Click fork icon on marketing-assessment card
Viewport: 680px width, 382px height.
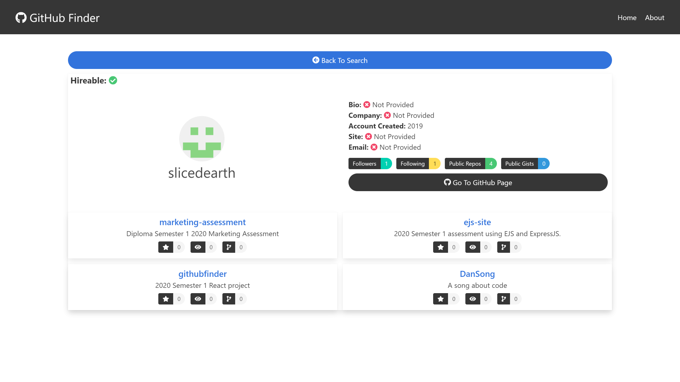(x=229, y=247)
